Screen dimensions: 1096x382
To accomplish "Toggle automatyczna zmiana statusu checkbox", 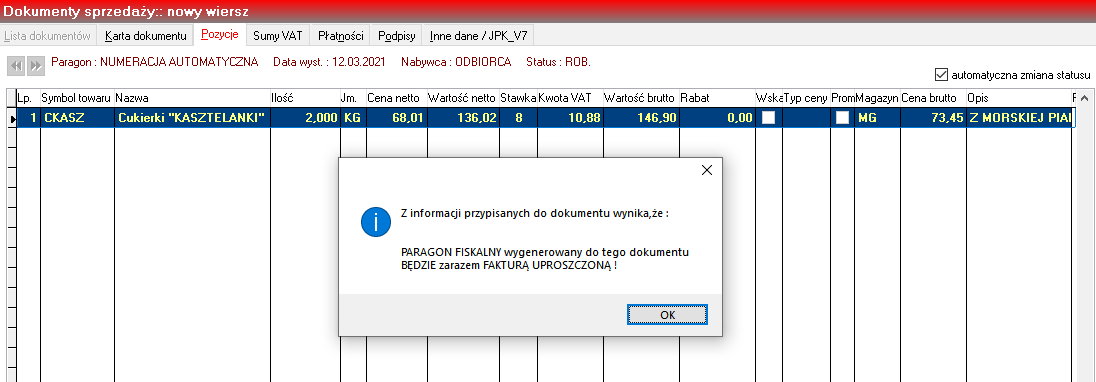I will pyautogui.click(x=940, y=74).
